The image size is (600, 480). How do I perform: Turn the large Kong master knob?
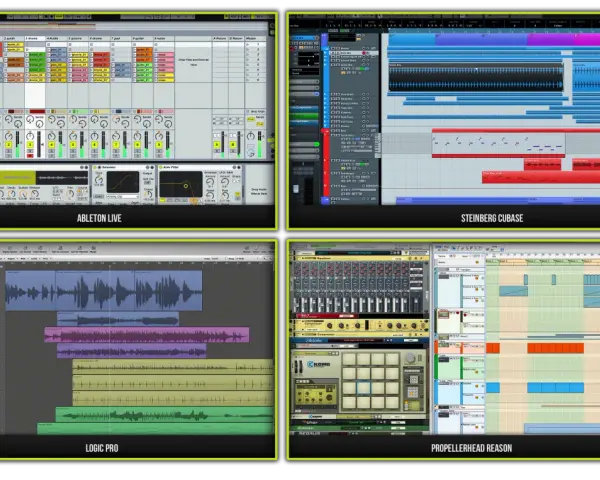click(410, 359)
